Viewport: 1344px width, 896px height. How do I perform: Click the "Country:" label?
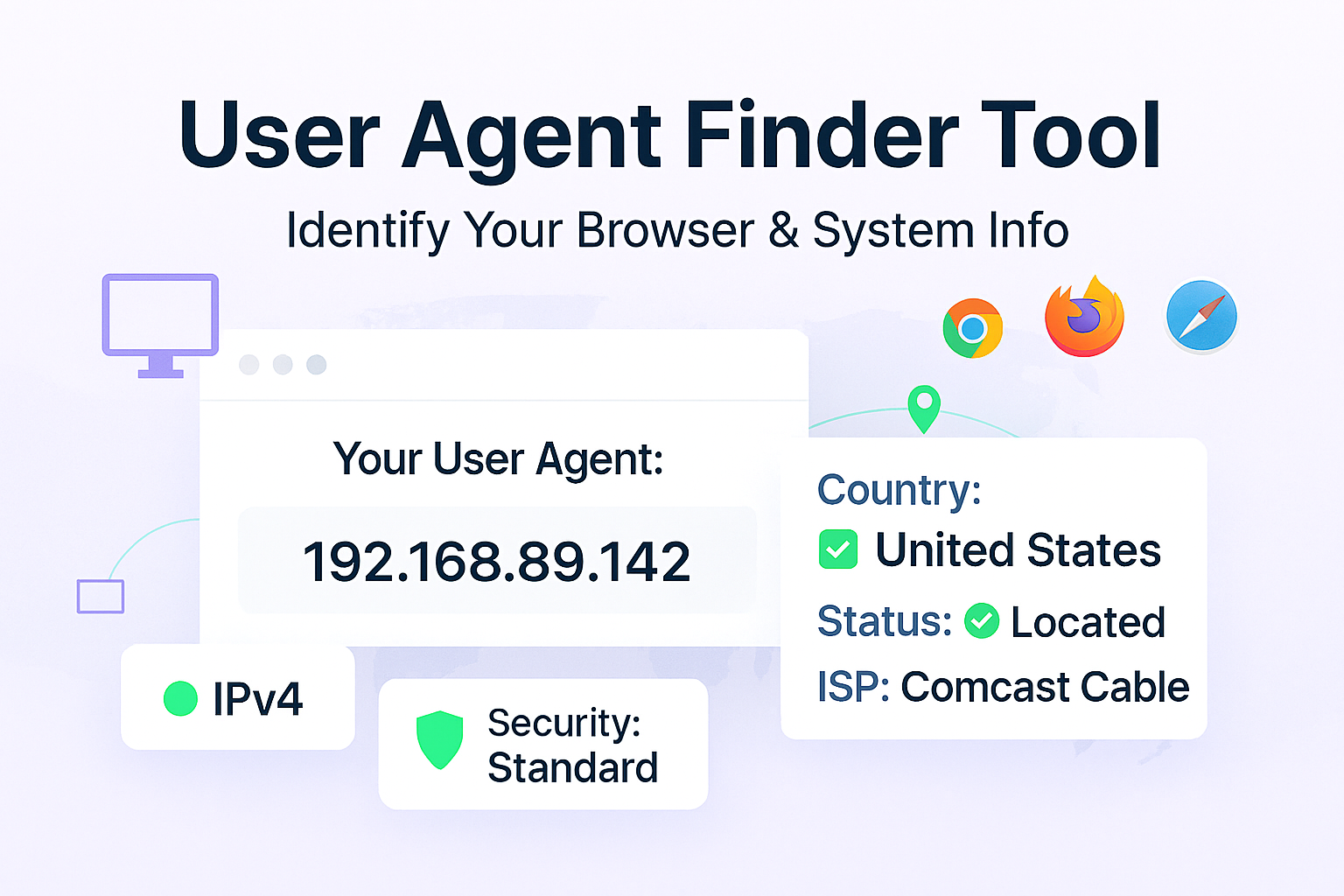[x=899, y=490]
